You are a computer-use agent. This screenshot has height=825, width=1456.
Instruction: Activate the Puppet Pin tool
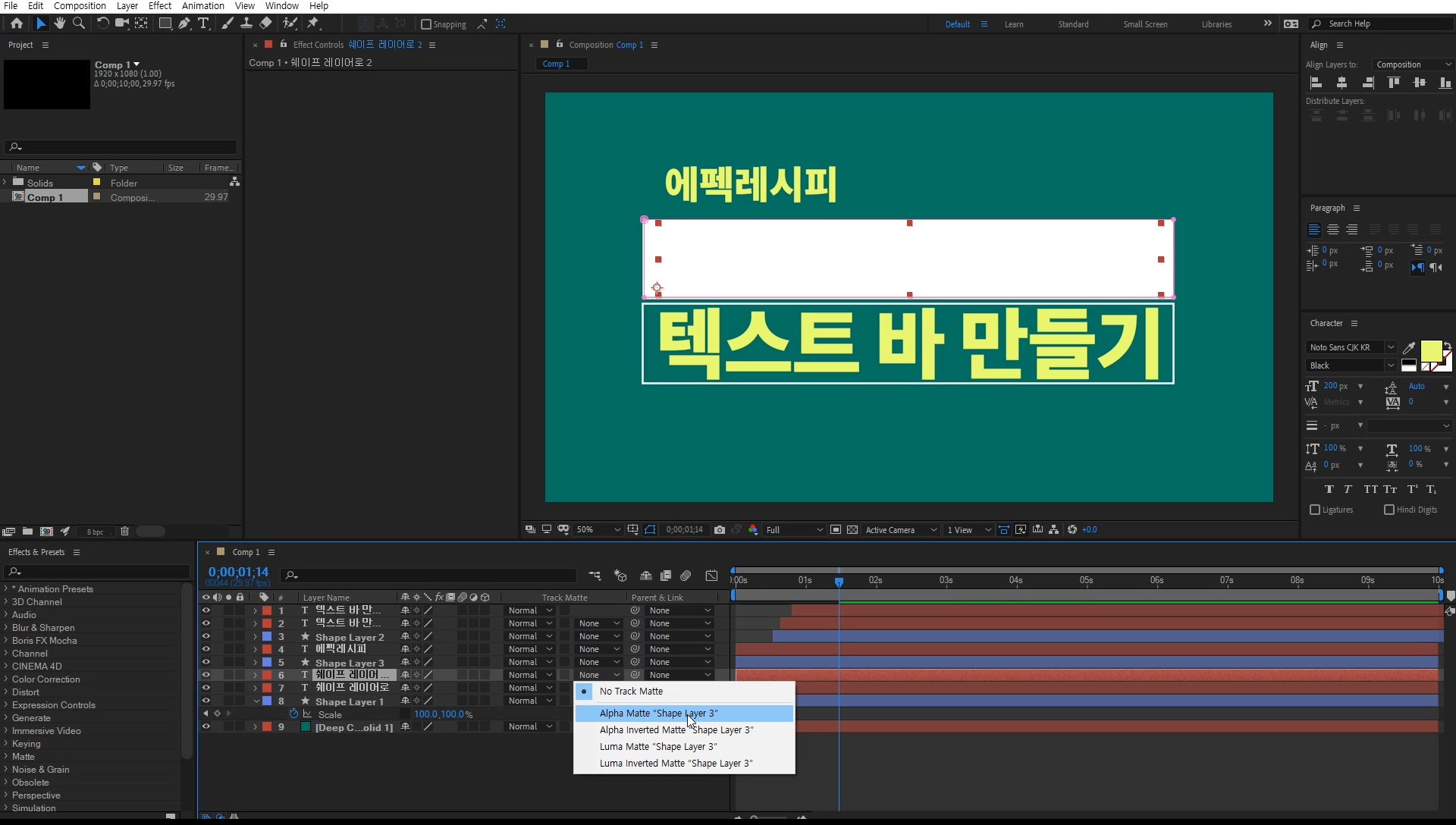[x=313, y=24]
